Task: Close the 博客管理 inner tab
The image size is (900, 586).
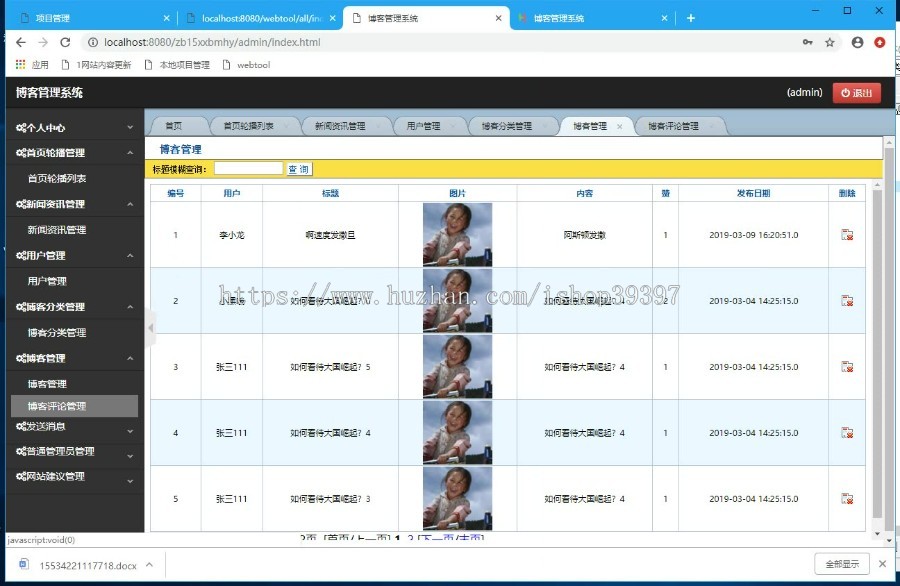Action: pos(619,126)
